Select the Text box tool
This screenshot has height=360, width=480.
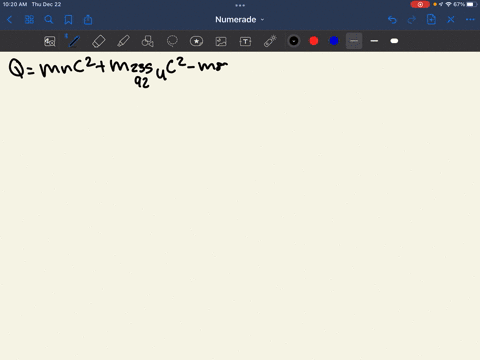pos(245,41)
